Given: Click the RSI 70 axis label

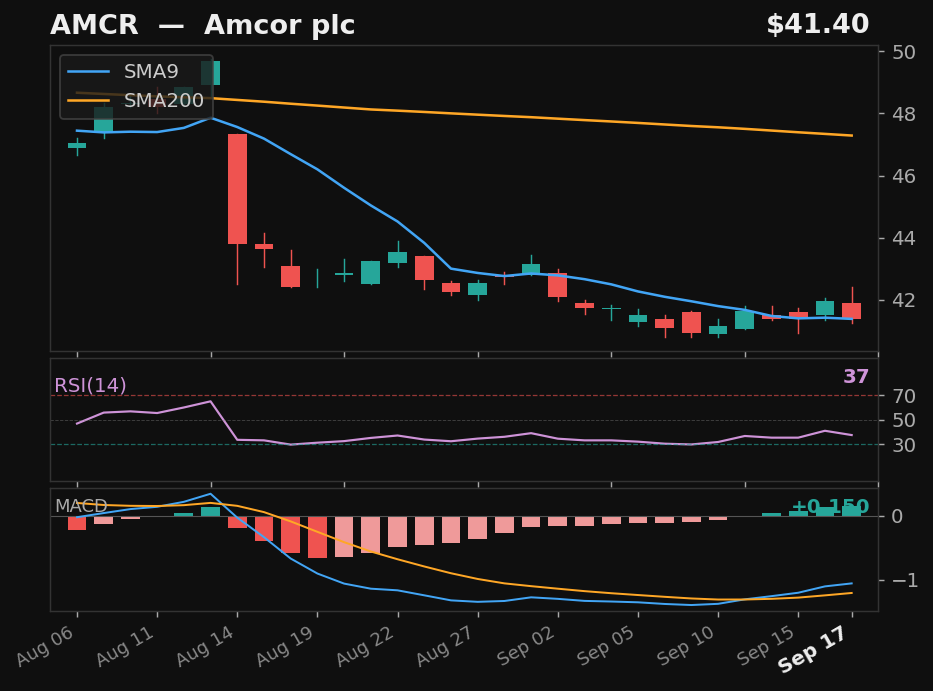Looking at the screenshot, I should pyautogui.click(x=904, y=396).
